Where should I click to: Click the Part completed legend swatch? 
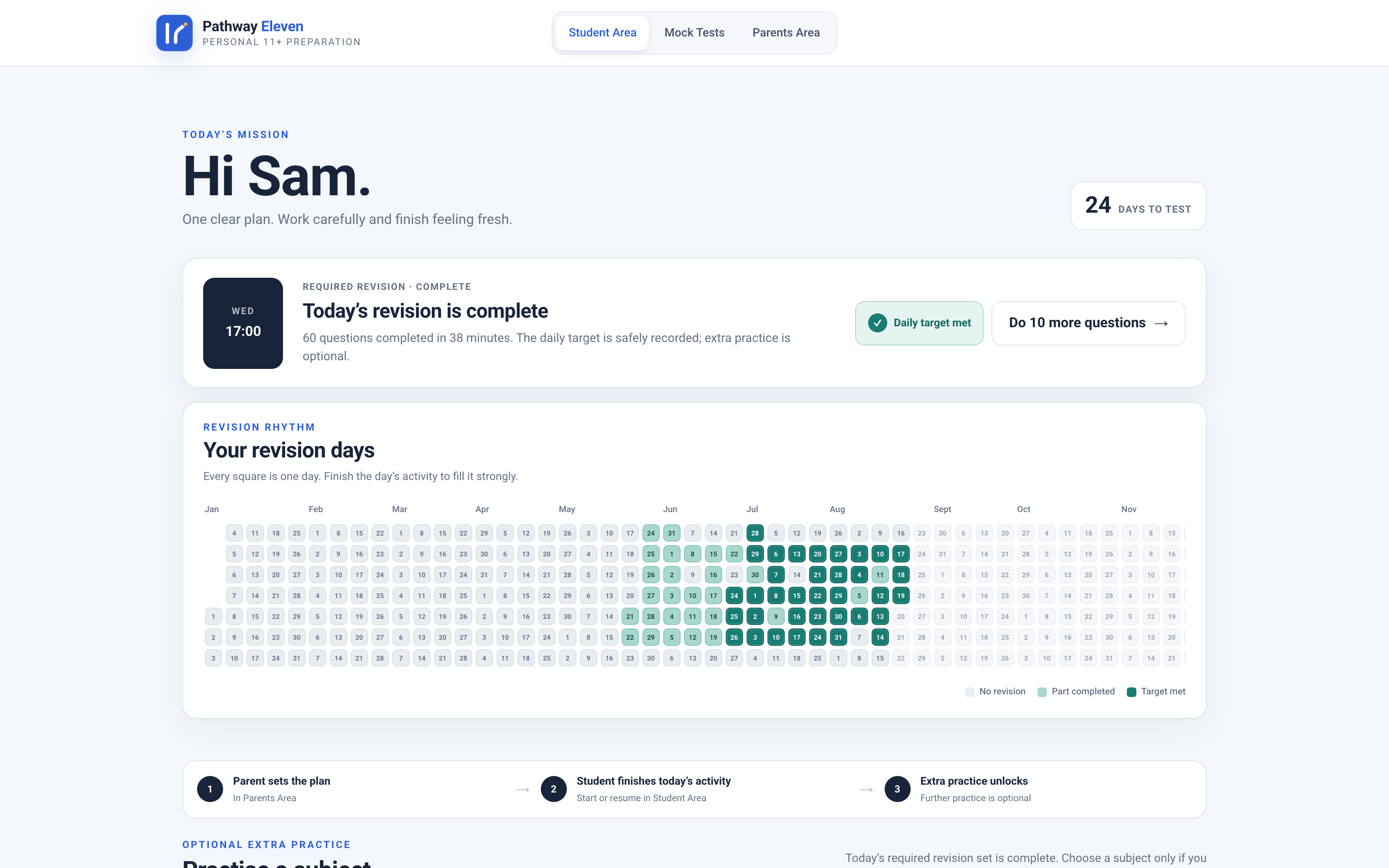[x=1042, y=692]
